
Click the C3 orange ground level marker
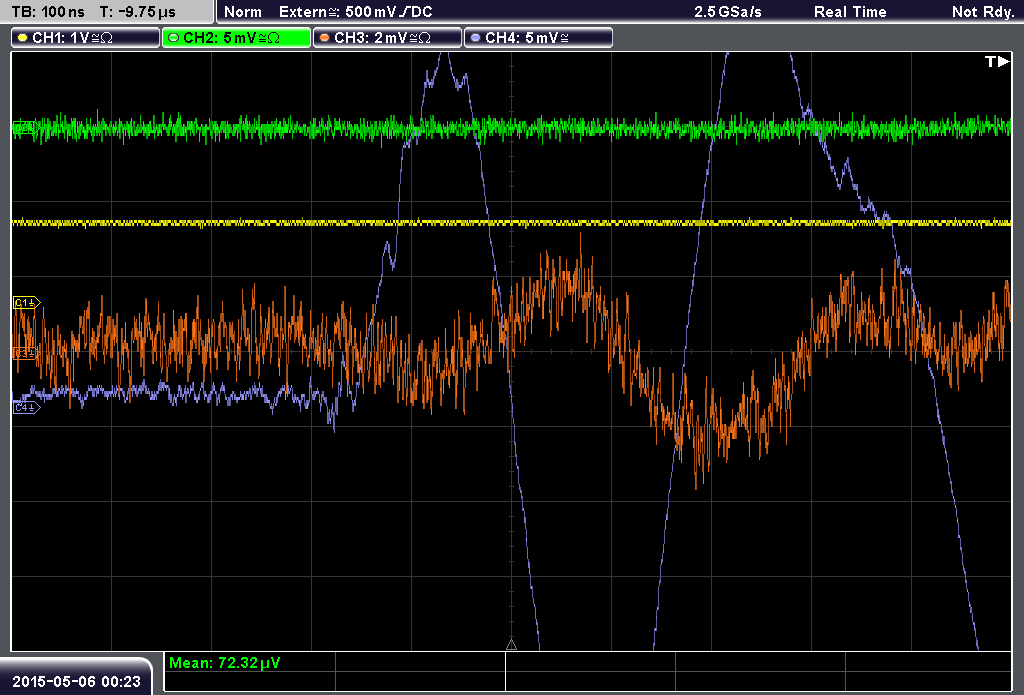26,353
